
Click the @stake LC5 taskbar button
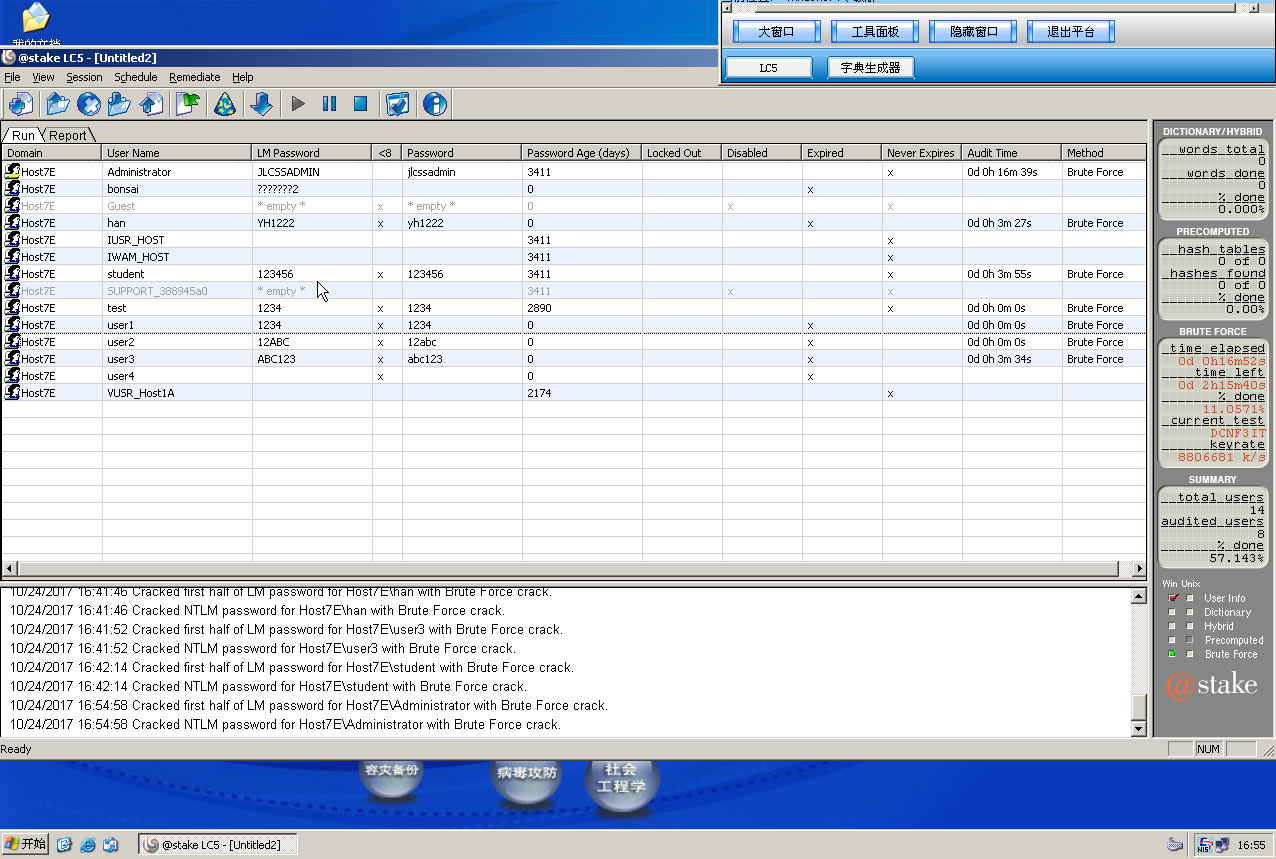click(218, 844)
